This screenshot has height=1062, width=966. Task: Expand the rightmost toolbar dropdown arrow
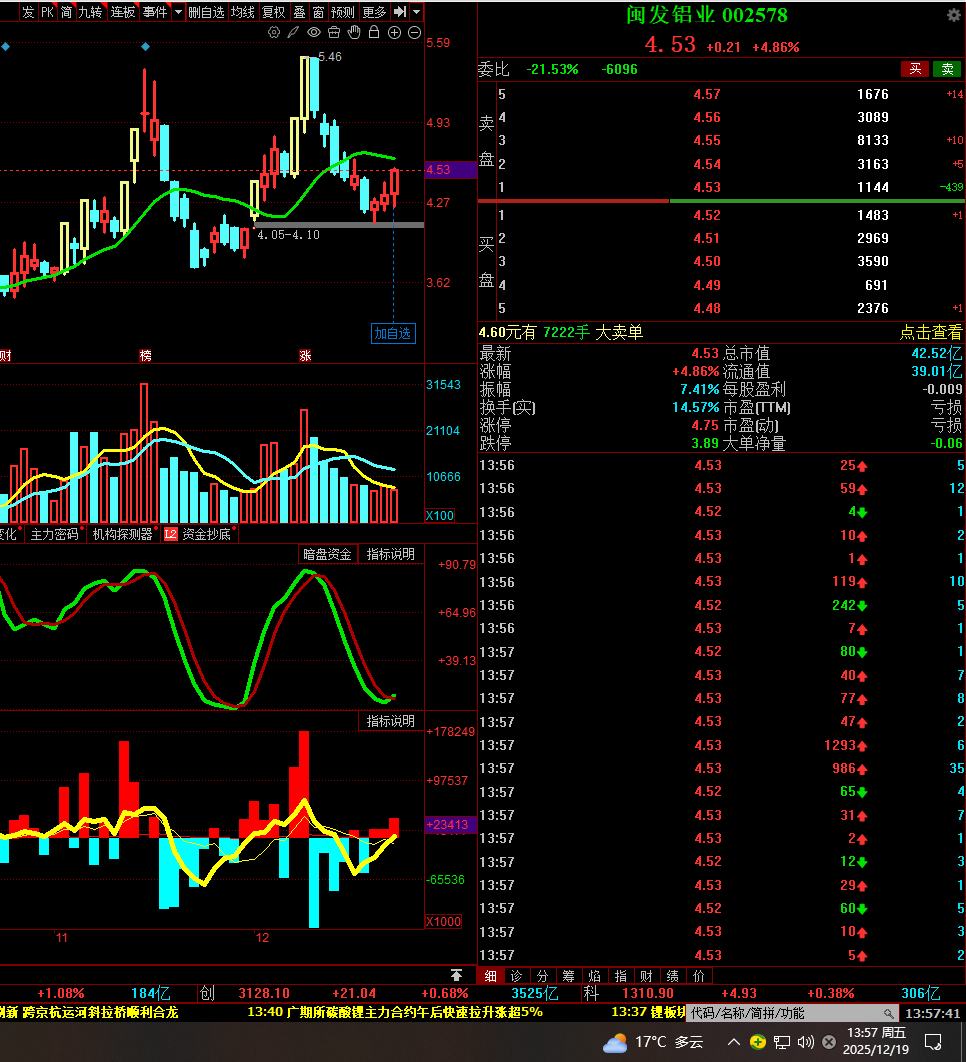(x=417, y=12)
